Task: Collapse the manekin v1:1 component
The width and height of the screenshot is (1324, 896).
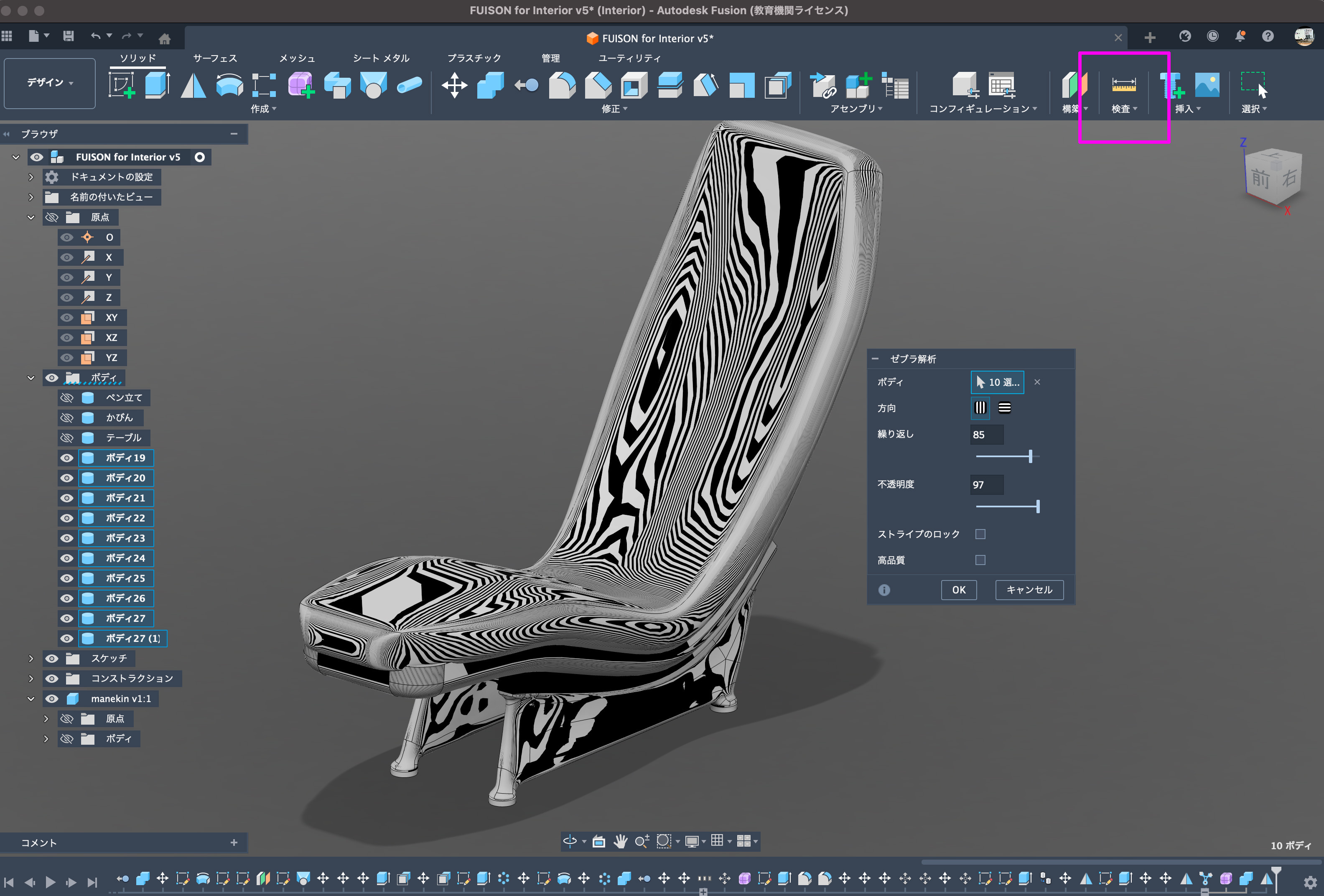Action: (31, 699)
